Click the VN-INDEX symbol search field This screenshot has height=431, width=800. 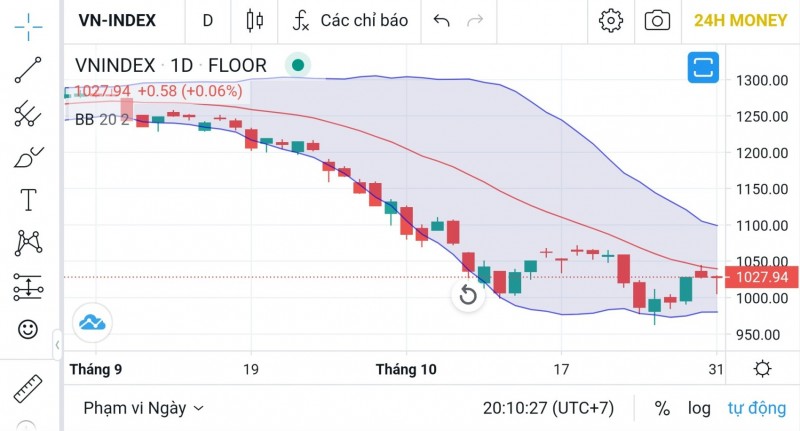point(118,20)
